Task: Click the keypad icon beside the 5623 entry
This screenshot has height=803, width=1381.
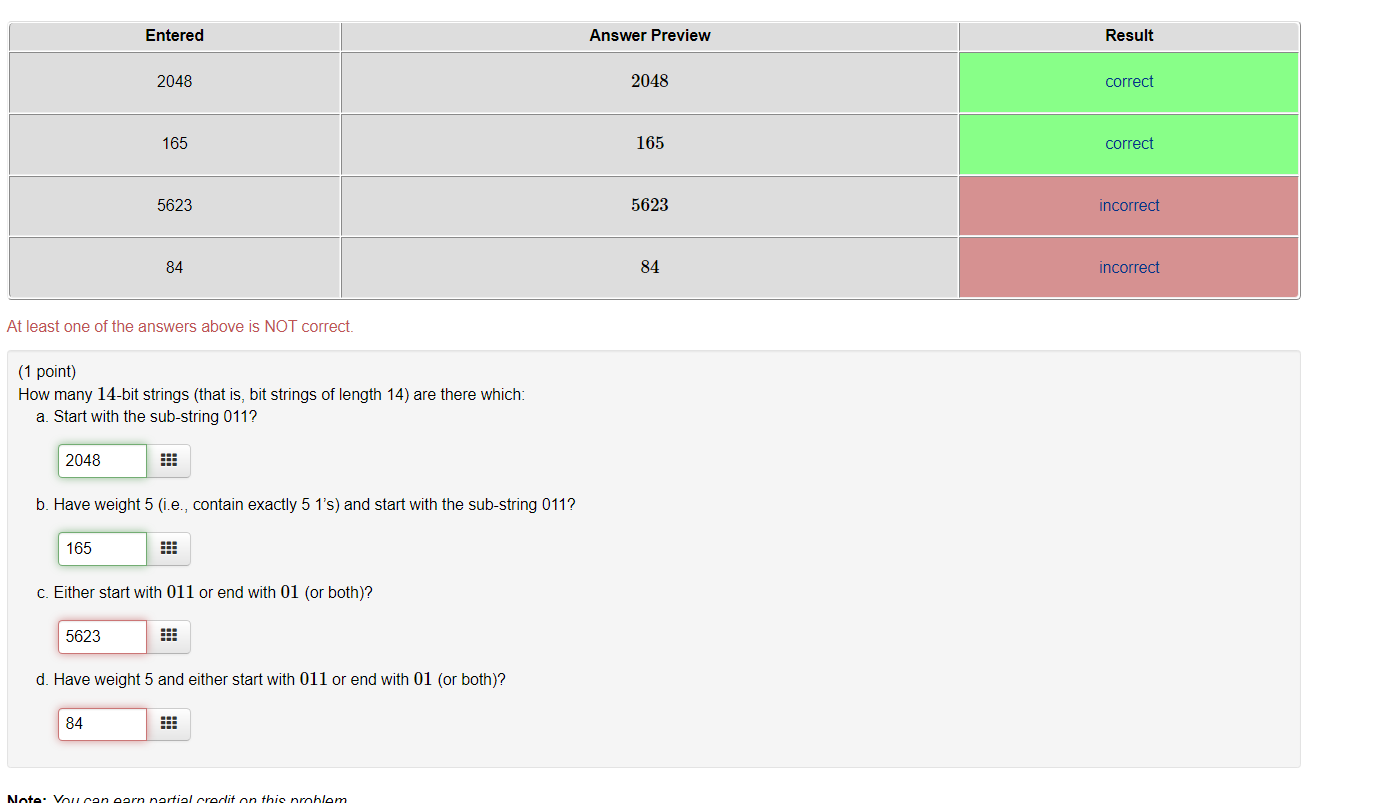Action: [x=169, y=636]
